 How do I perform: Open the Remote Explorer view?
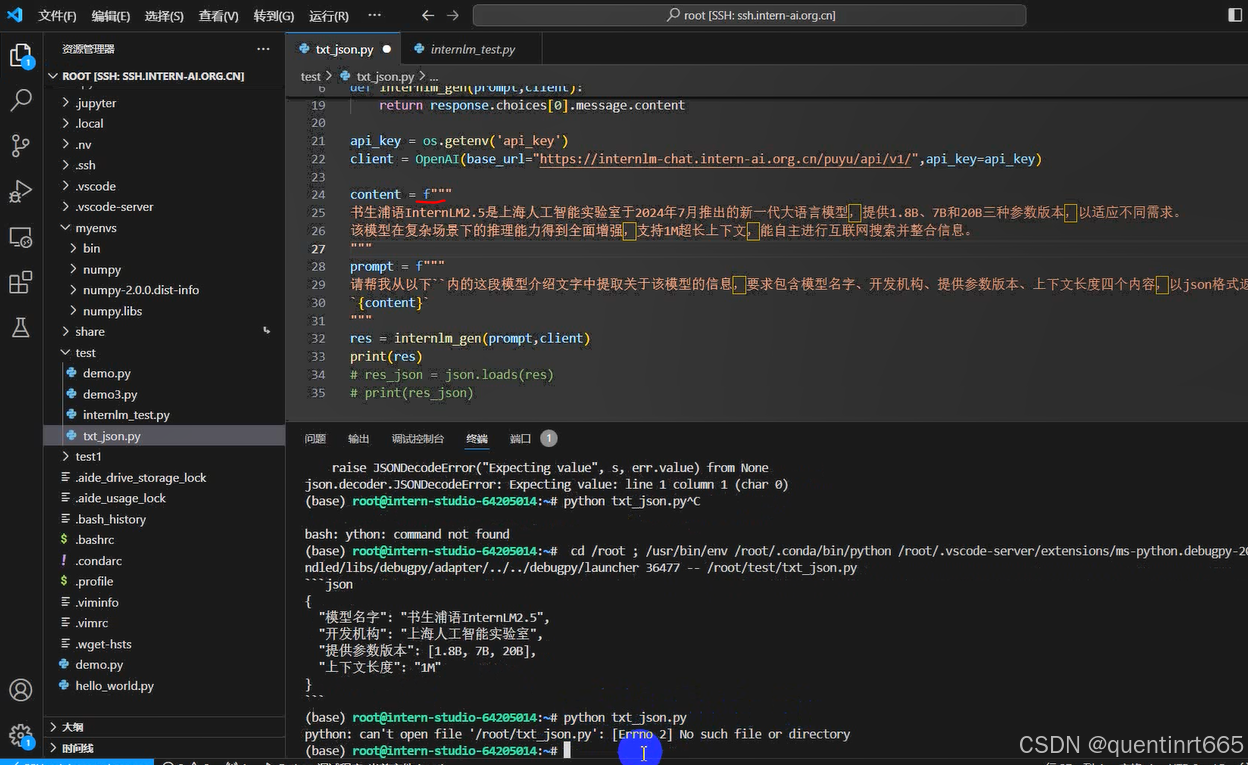coord(20,237)
